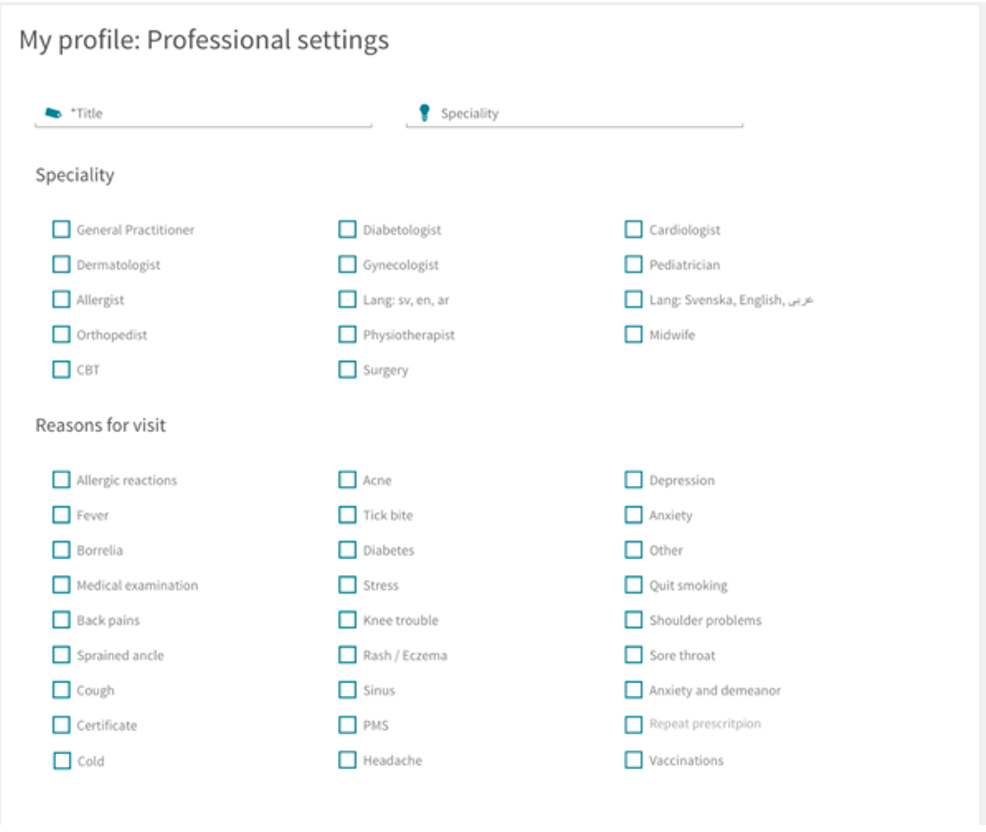Click the icon beside Speciality field
This screenshot has height=832, width=986.
(424, 113)
